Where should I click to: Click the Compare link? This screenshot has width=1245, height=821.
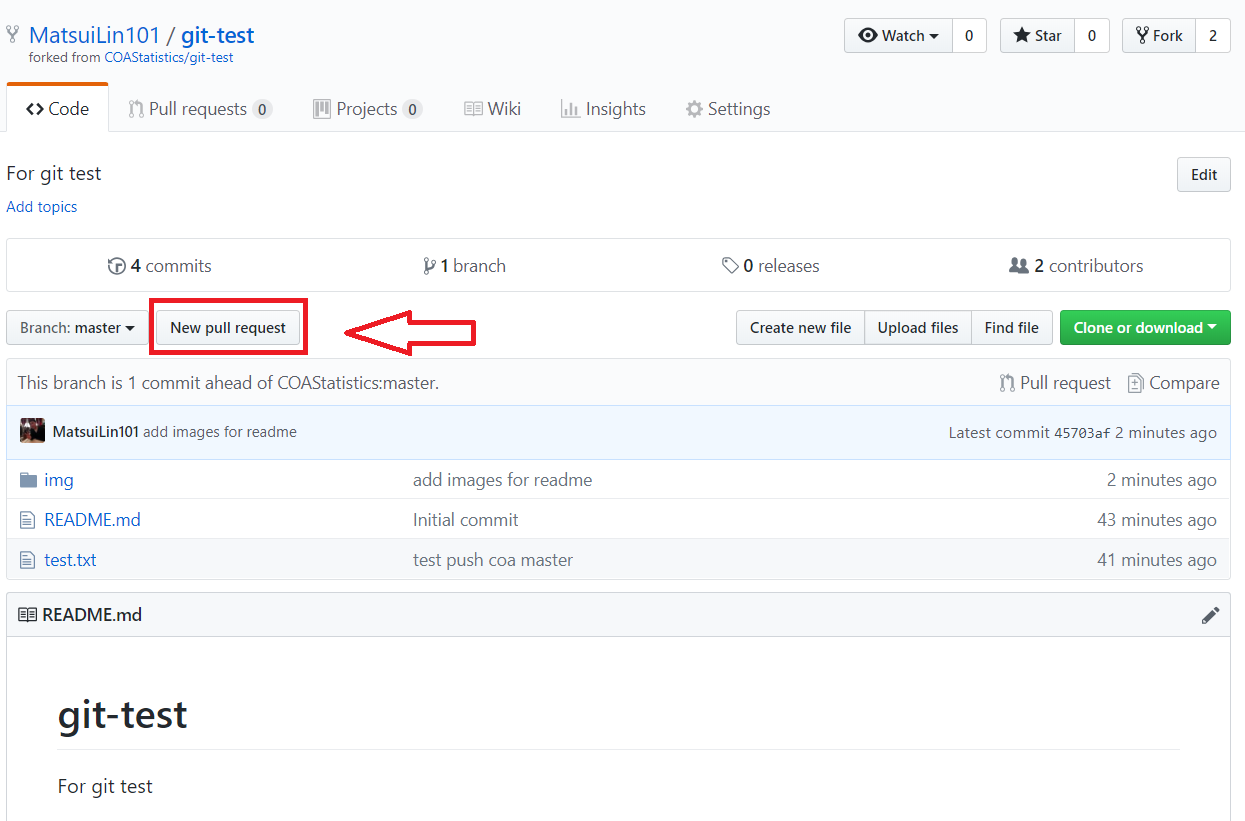click(x=1174, y=383)
